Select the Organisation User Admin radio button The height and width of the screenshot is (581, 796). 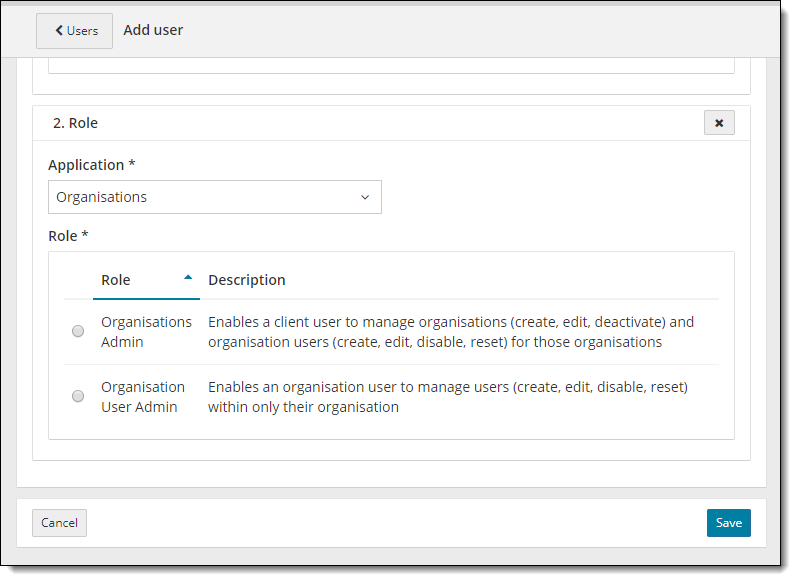coord(78,397)
